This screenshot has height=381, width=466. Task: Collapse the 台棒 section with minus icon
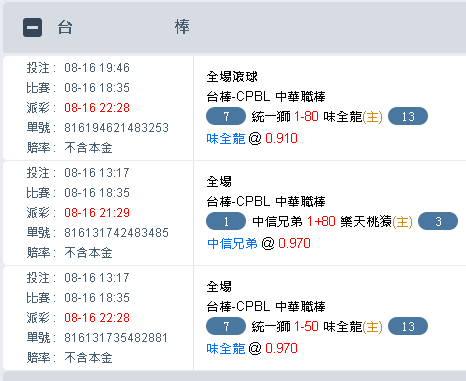32,27
